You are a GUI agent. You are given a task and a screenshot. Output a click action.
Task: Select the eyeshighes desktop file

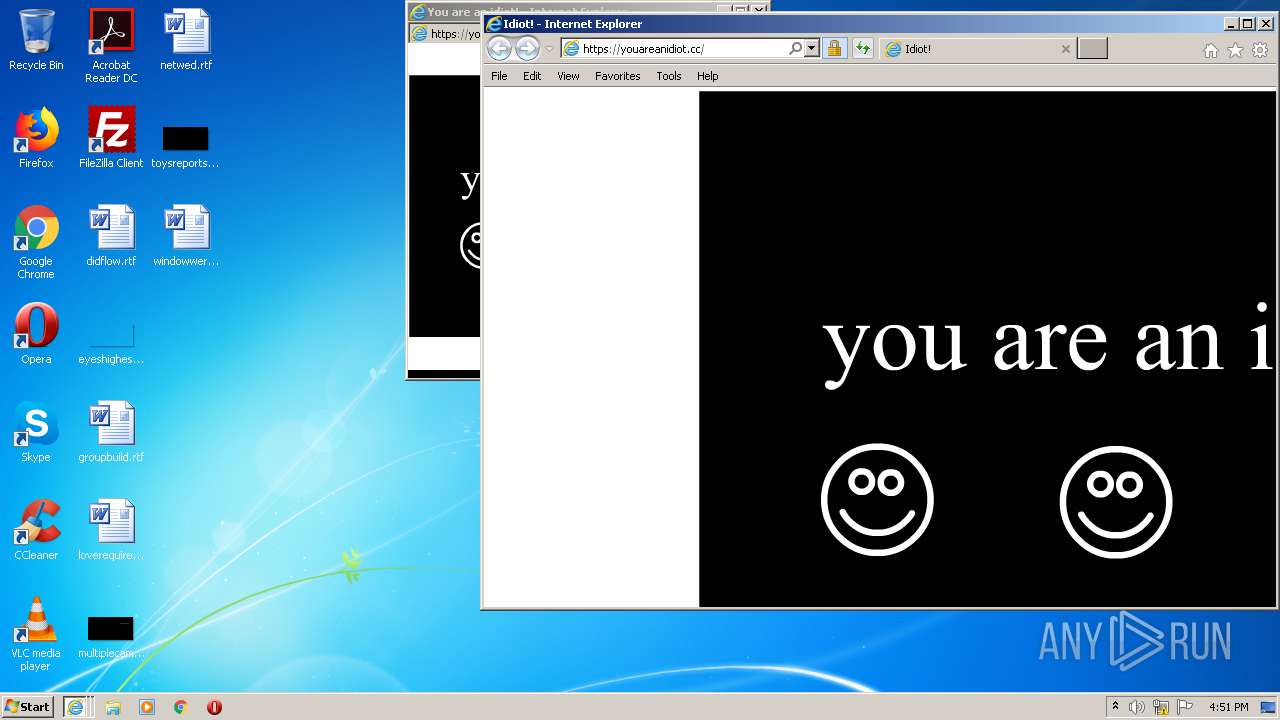tap(111, 342)
